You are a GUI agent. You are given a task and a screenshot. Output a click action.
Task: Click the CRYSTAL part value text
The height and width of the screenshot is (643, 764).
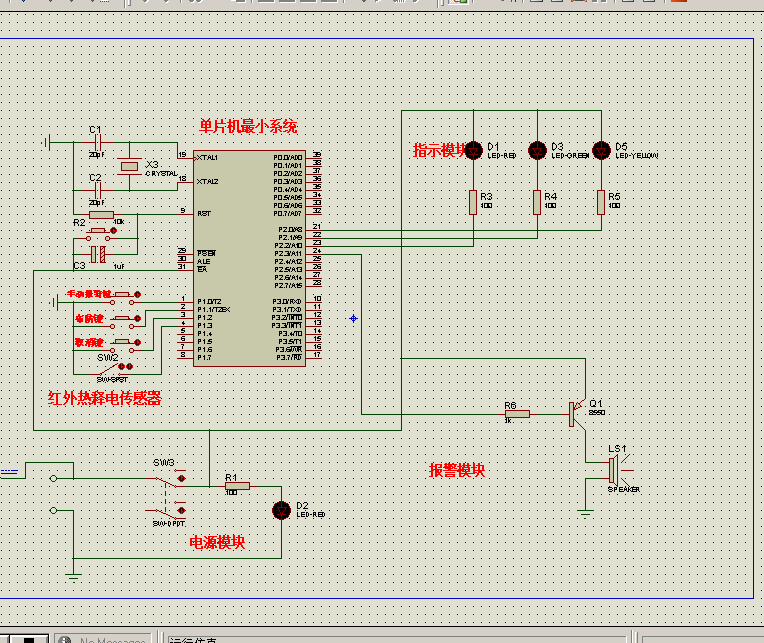coord(161,173)
